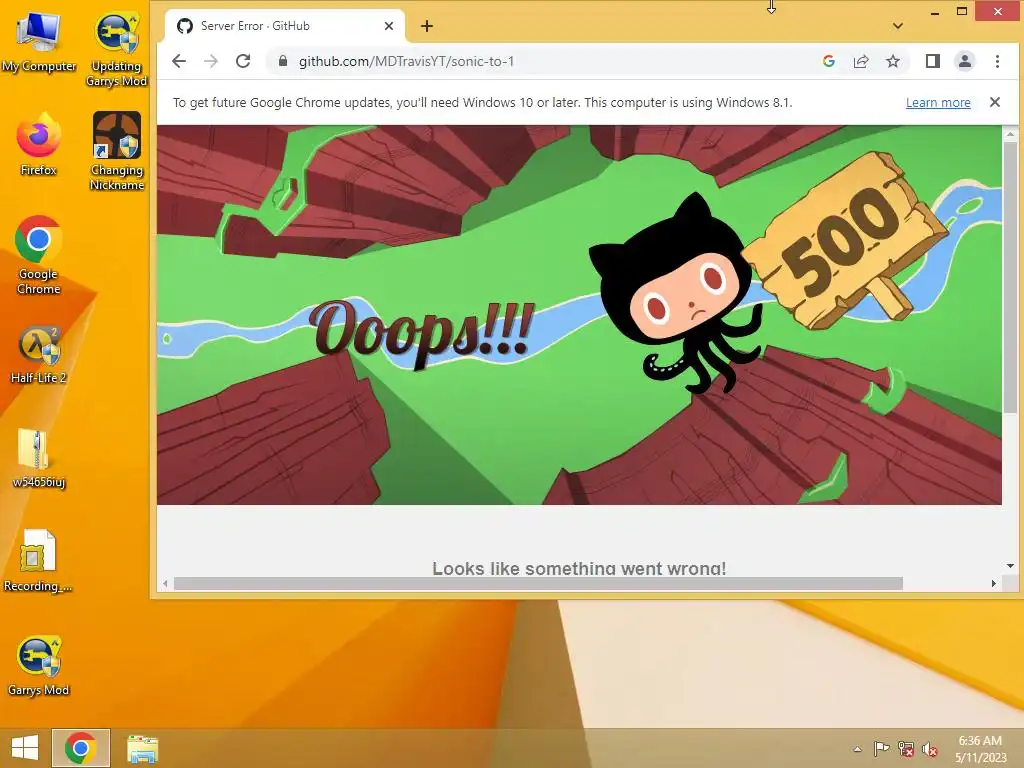
Task: View site information via the lock icon
Action: (283, 61)
